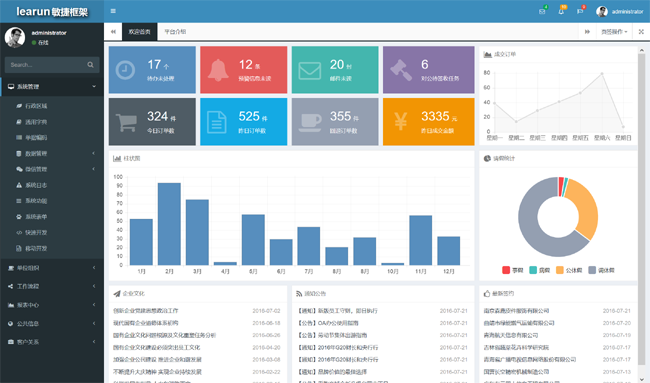
Task: Click the administrator avatar in top header
Action: [x=601, y=12]
